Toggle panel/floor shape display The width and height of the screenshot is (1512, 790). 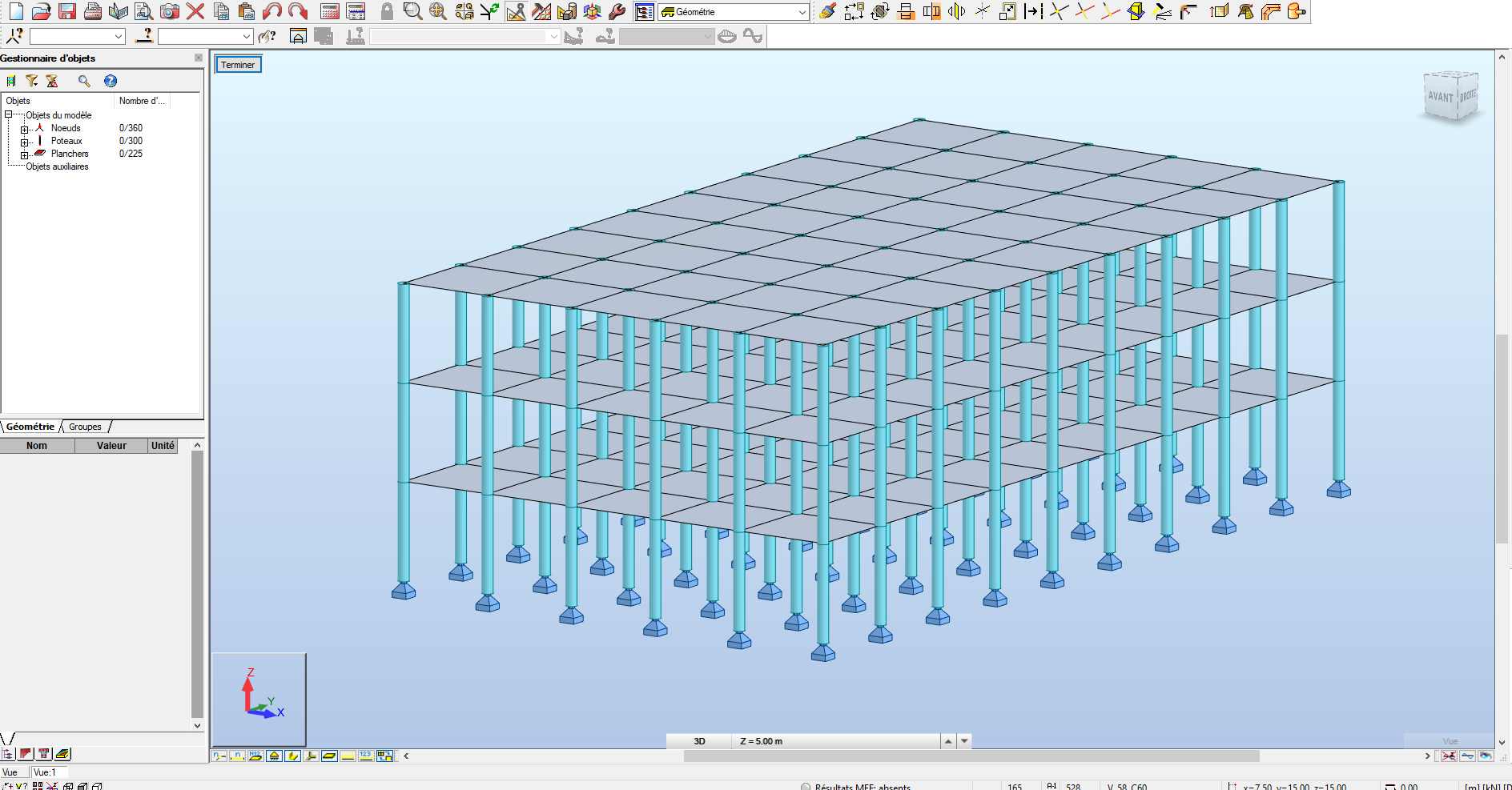[330, 756]
